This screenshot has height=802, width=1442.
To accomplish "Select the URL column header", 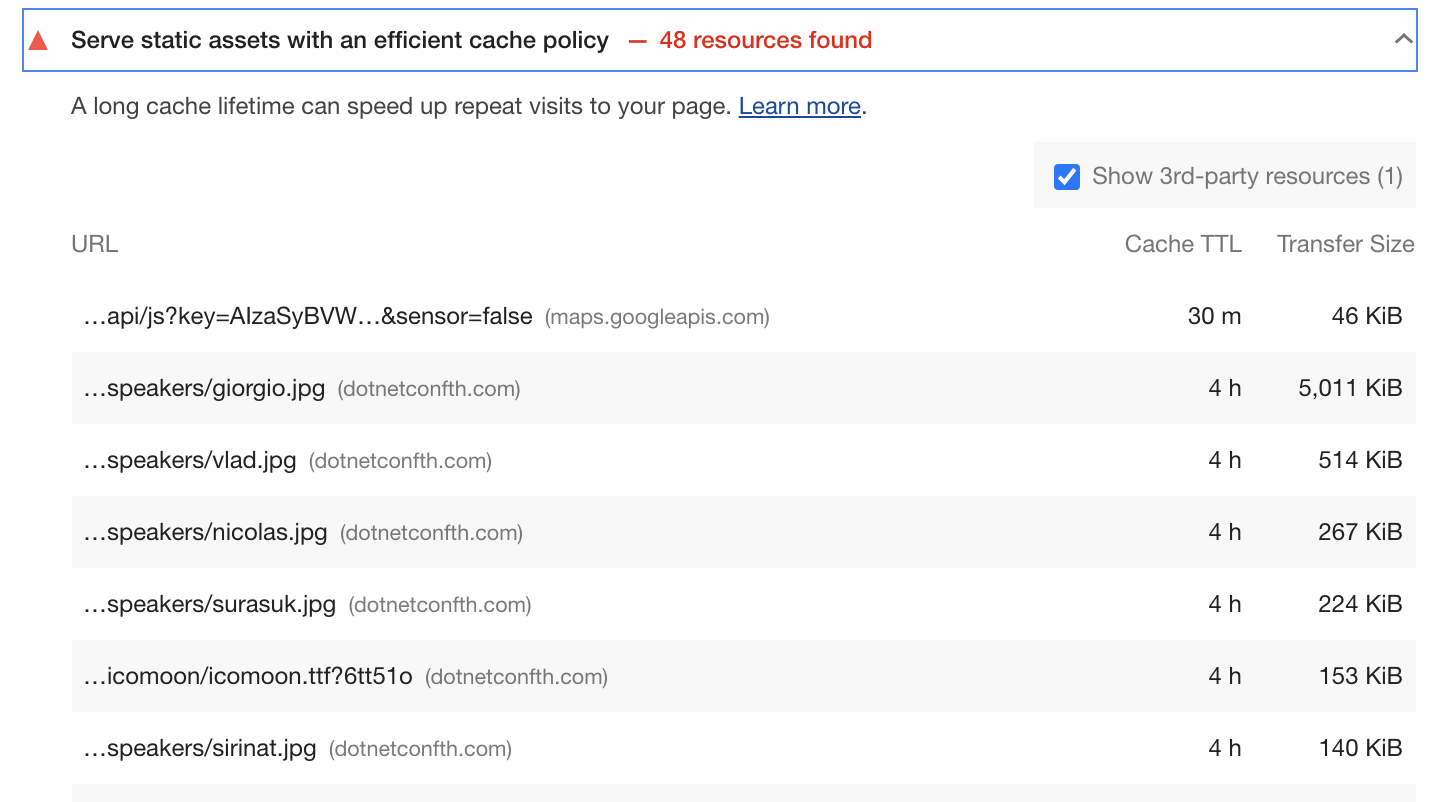I will (x=94, y=243).
